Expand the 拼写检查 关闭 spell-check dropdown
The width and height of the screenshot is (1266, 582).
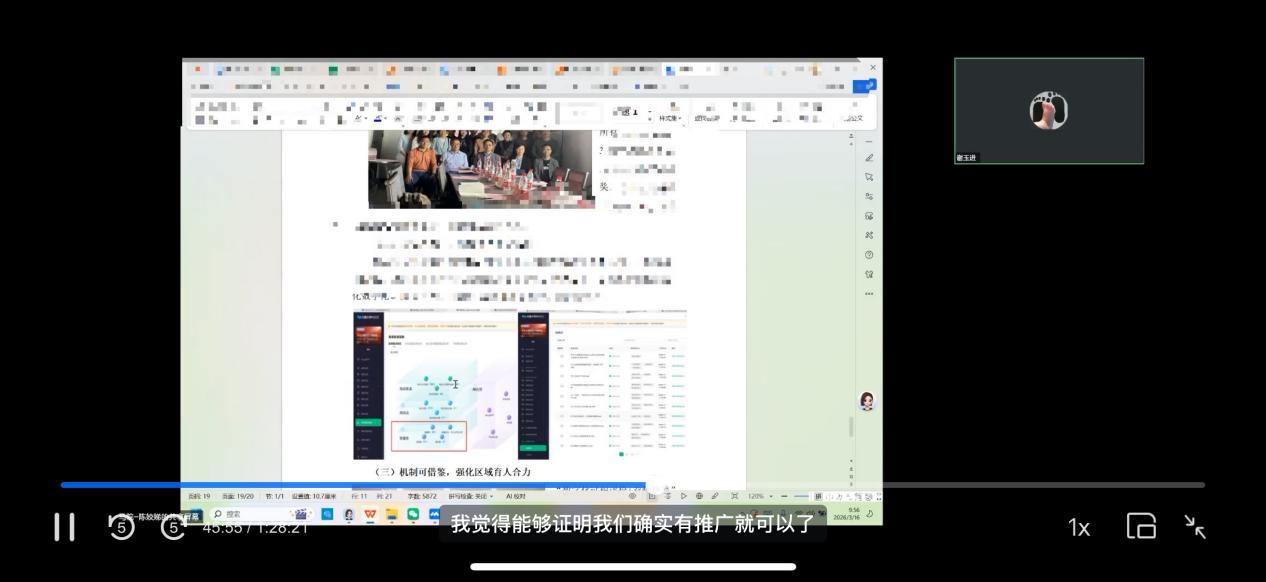(472, 494)
